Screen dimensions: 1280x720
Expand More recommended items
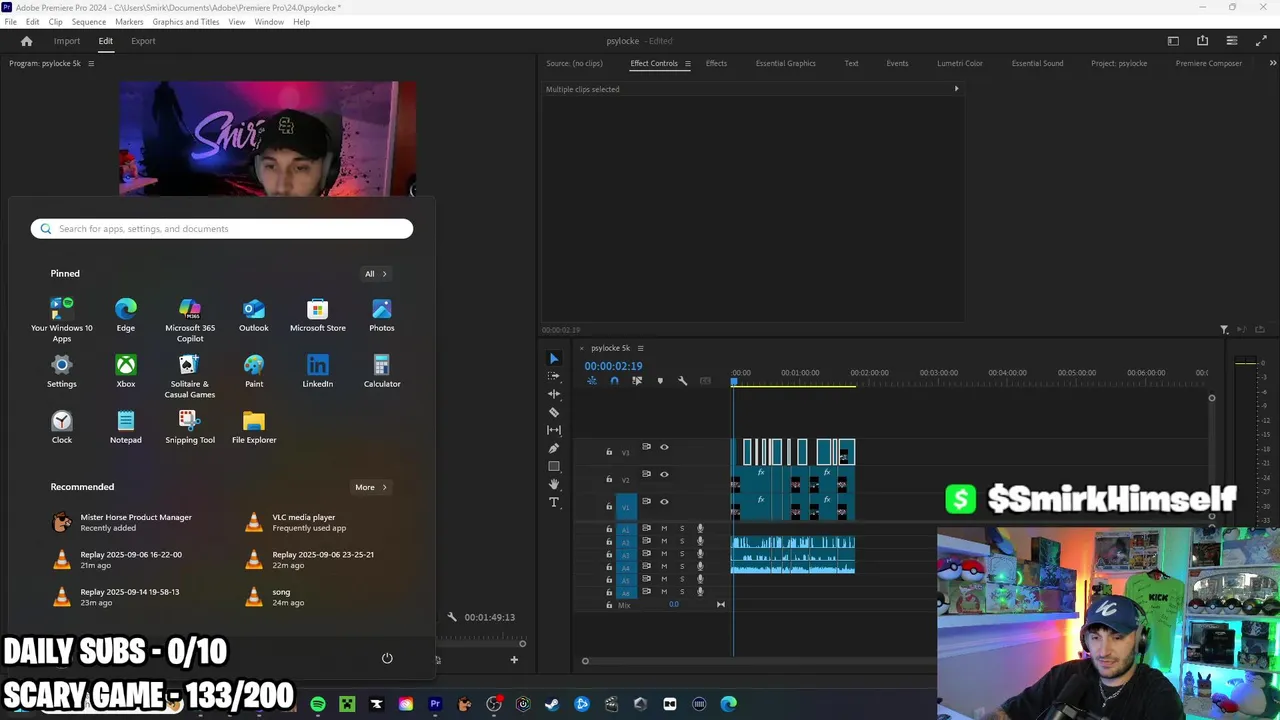click(x=371, y=487)
